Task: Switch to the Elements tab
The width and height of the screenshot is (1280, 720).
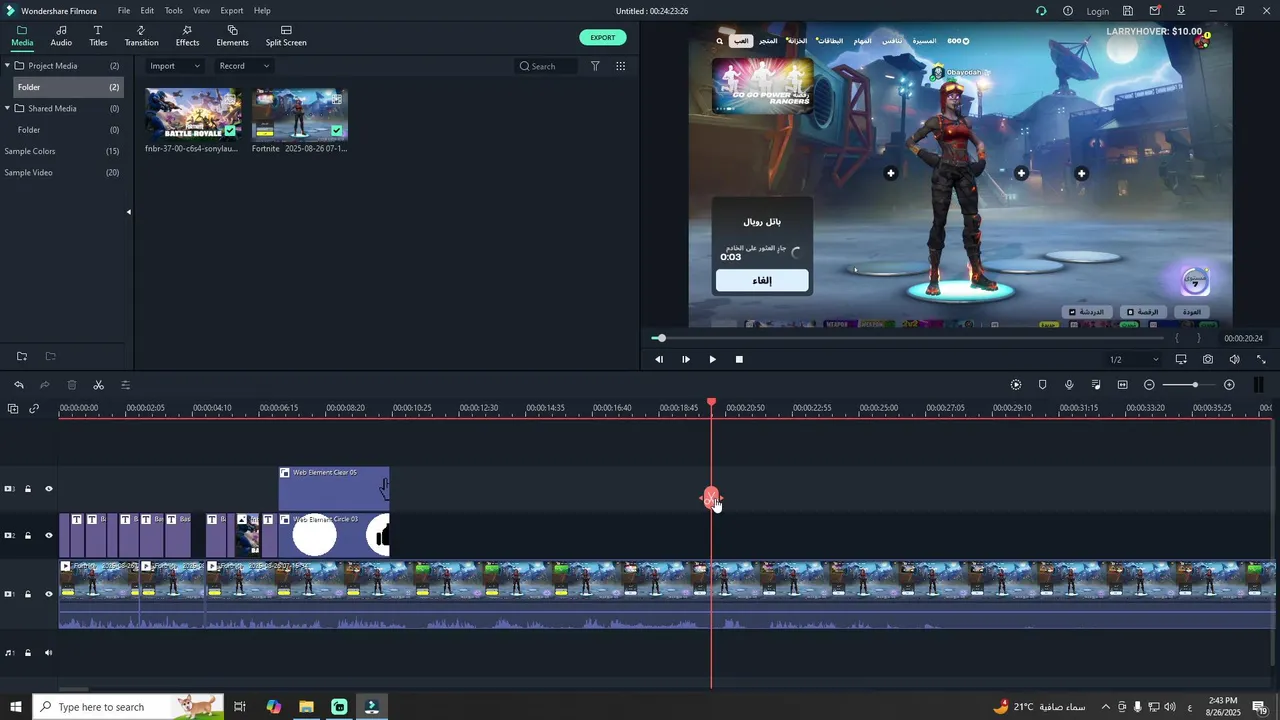Action: pos(232,36)
